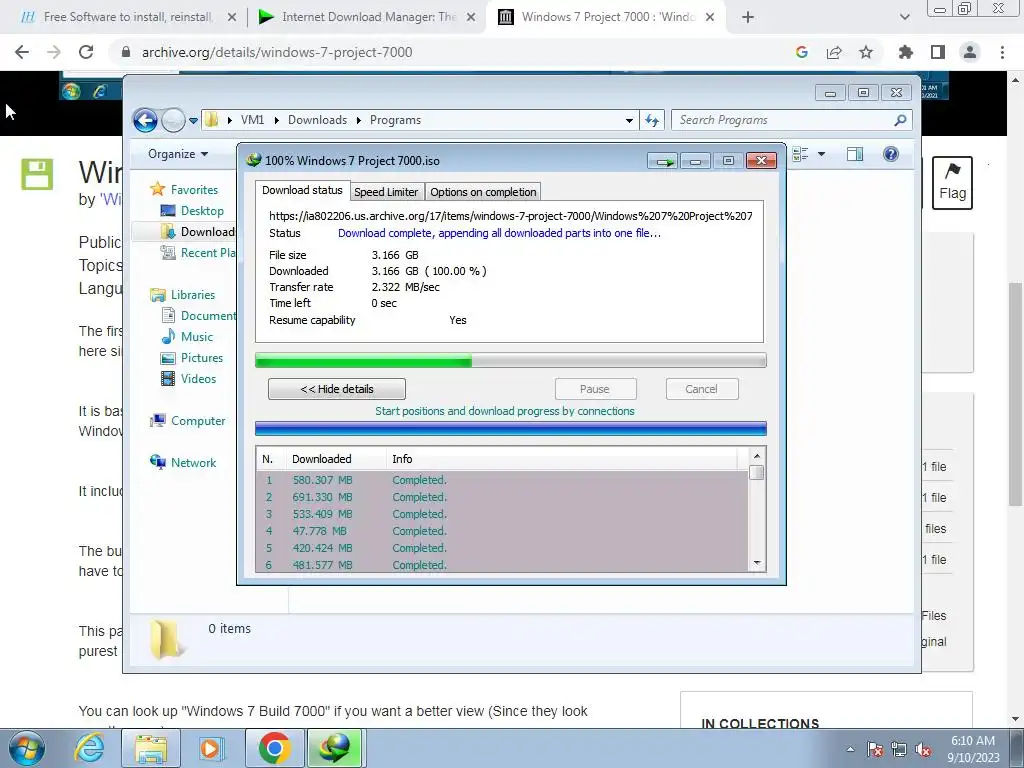Toggle the preview pane icon in Explorer
The height and width of the screenshot is (768, 1024).
click(855, 154)
